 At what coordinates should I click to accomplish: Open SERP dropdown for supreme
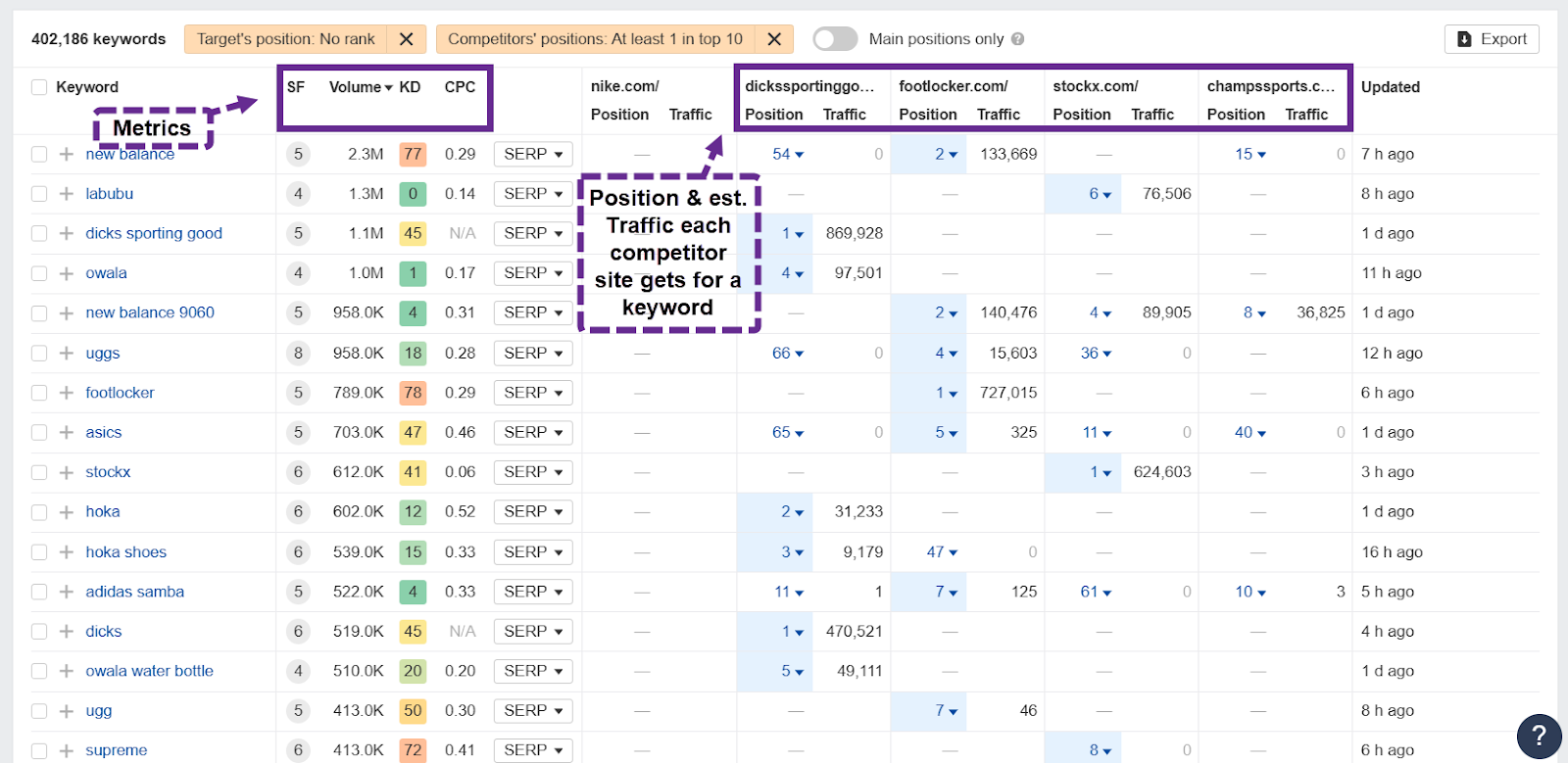pyautogui.click(x=533, y=750)
